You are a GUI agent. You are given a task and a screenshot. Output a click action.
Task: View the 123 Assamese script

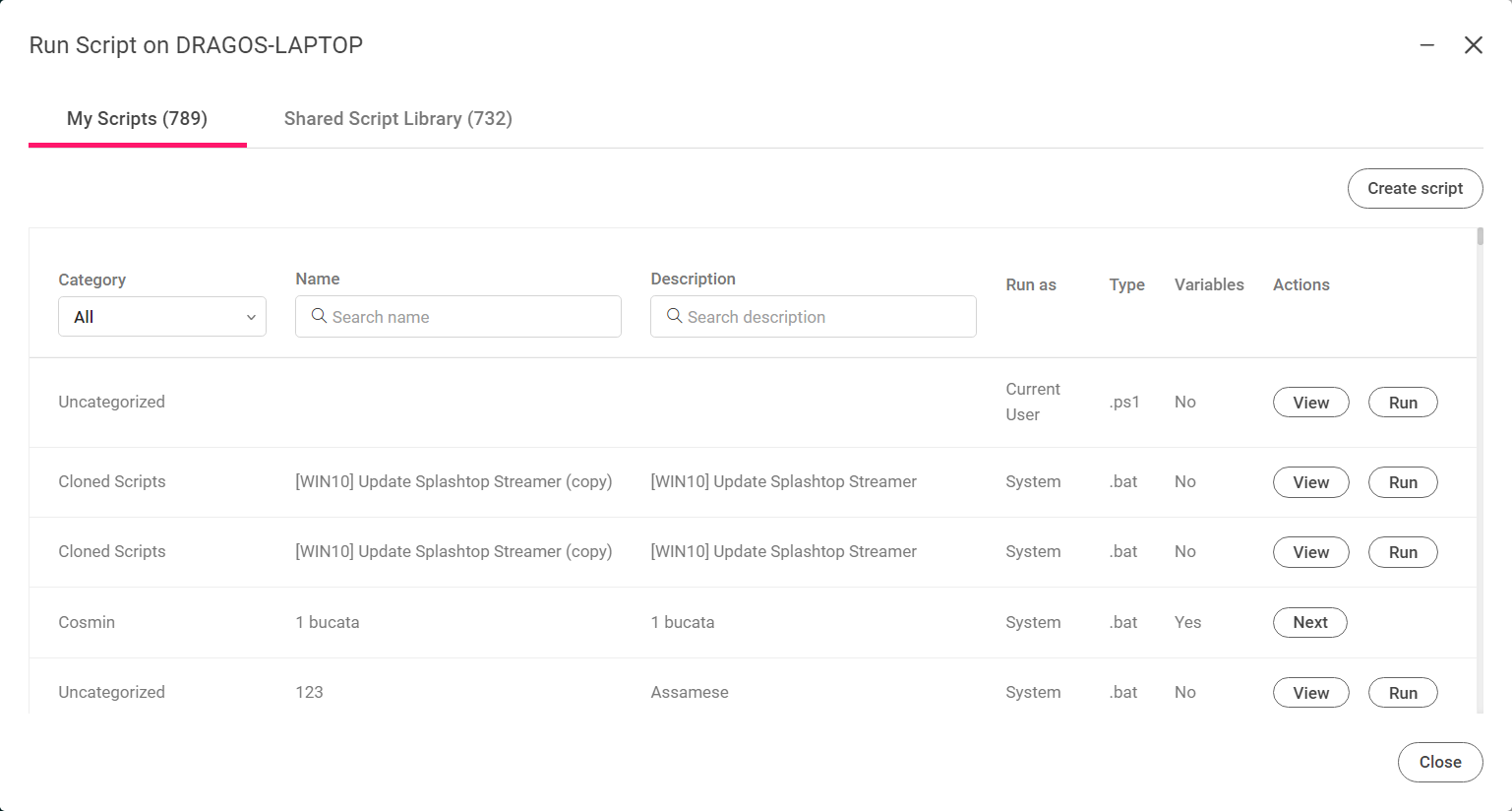1310,693
